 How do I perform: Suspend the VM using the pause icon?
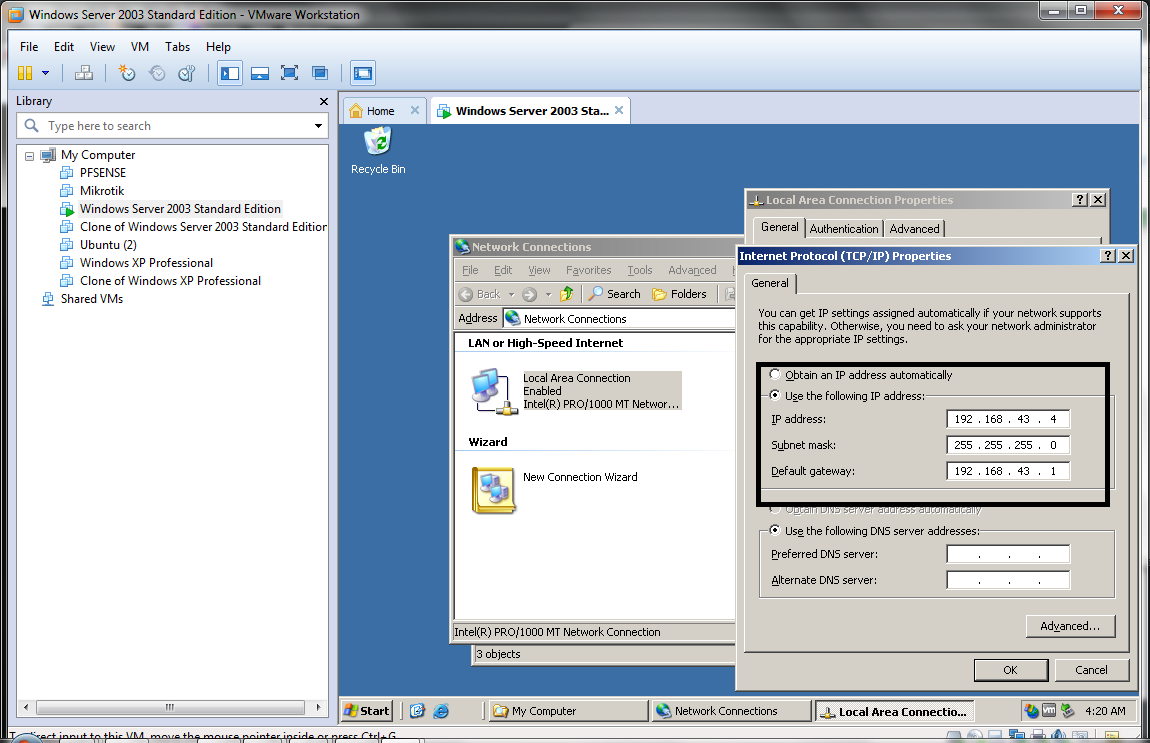pos(26,72)
